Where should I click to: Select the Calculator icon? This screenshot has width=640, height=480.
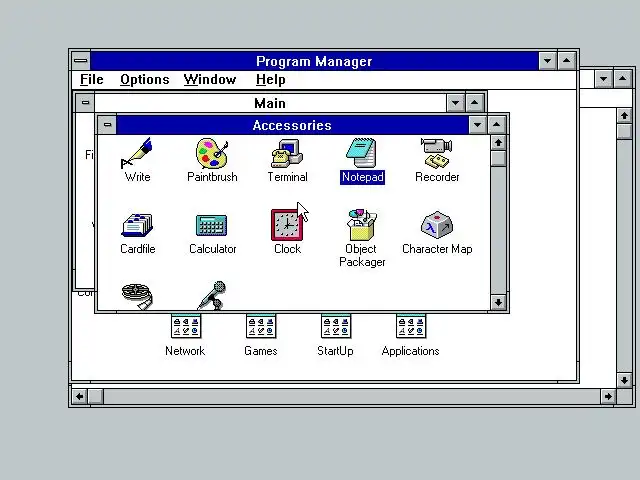click(x=212, y=225)
